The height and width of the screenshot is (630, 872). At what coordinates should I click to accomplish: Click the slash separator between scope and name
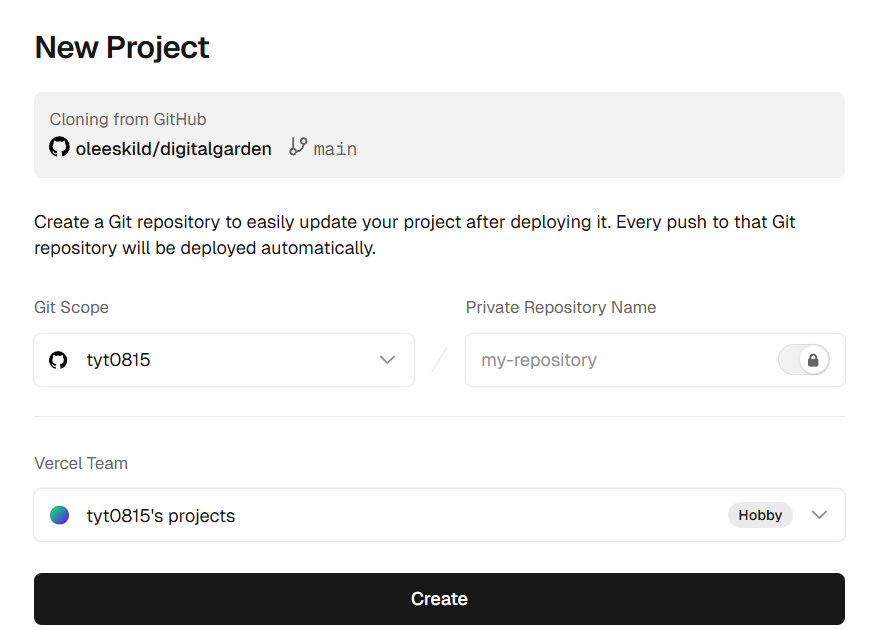(x=439, y=360)
